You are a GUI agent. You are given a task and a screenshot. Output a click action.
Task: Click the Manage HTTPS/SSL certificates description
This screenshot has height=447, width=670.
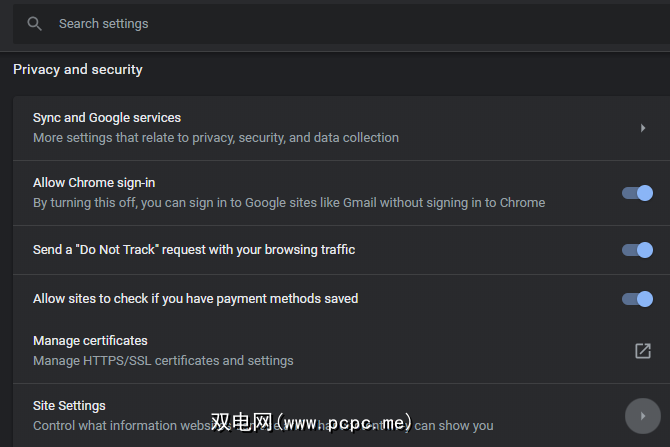click(163, 360)
